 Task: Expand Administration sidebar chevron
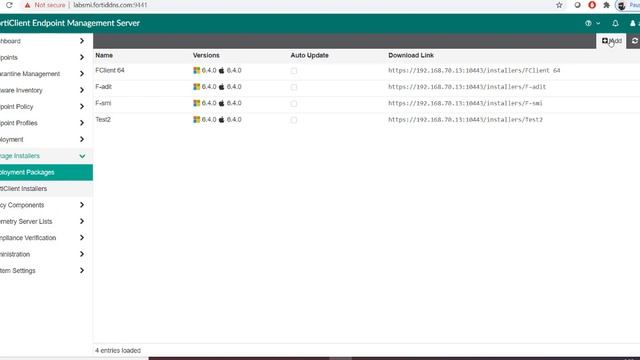click(x=82, y=254)
